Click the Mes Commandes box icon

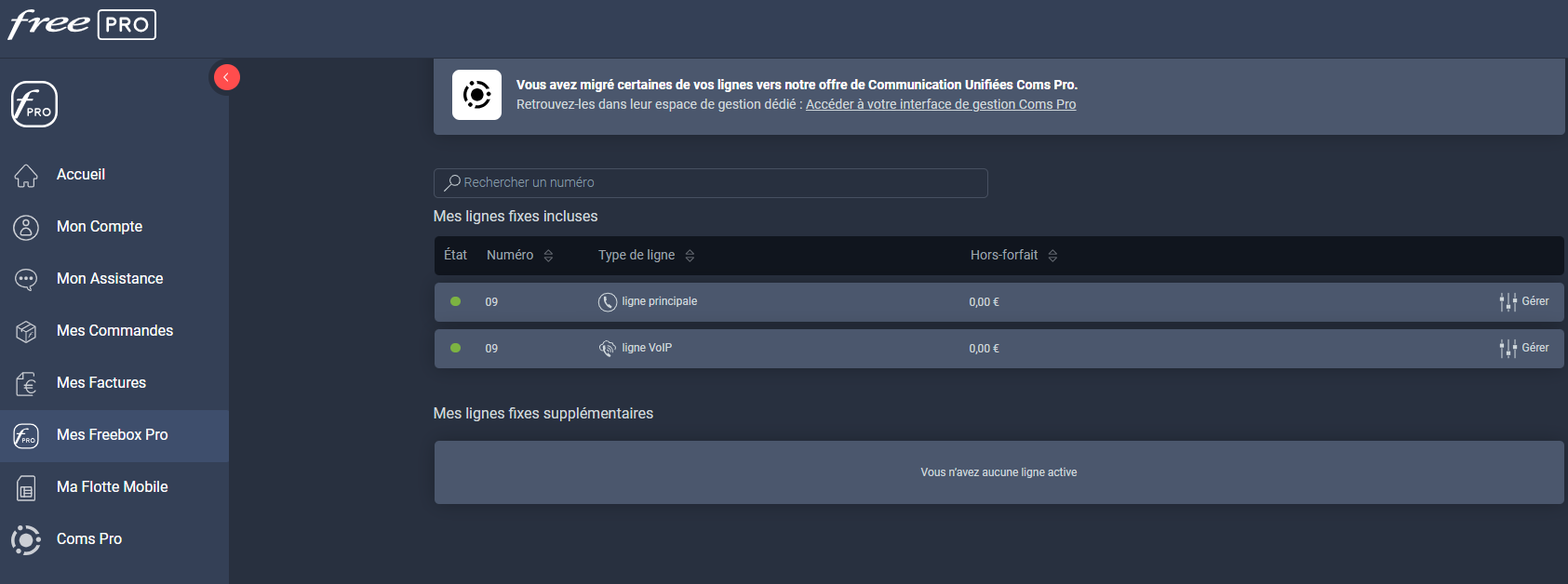[26, 331]
